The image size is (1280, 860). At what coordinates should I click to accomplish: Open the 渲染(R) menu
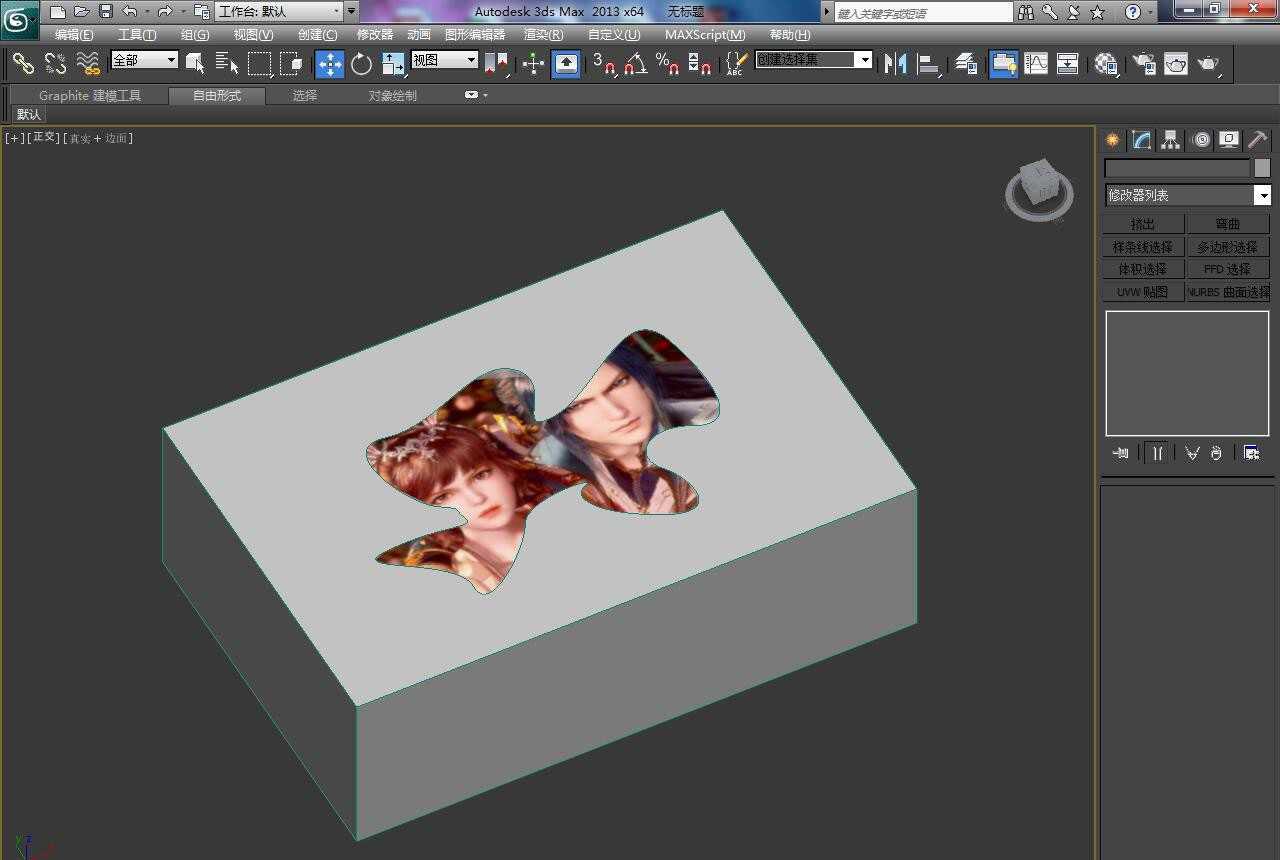pos(543,35)
